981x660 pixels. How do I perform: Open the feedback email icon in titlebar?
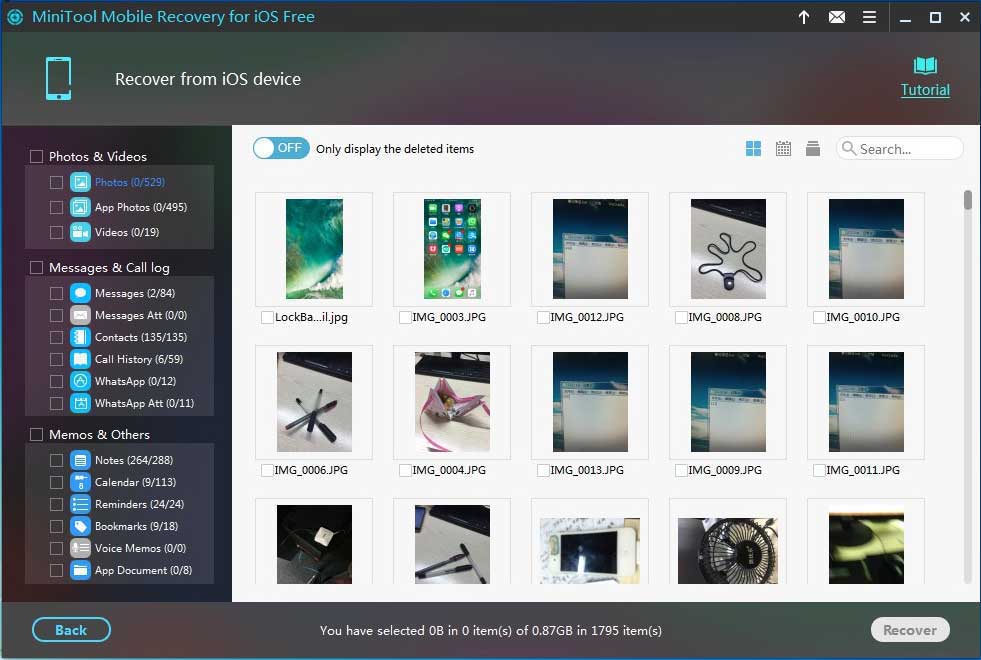pos(837,17)
